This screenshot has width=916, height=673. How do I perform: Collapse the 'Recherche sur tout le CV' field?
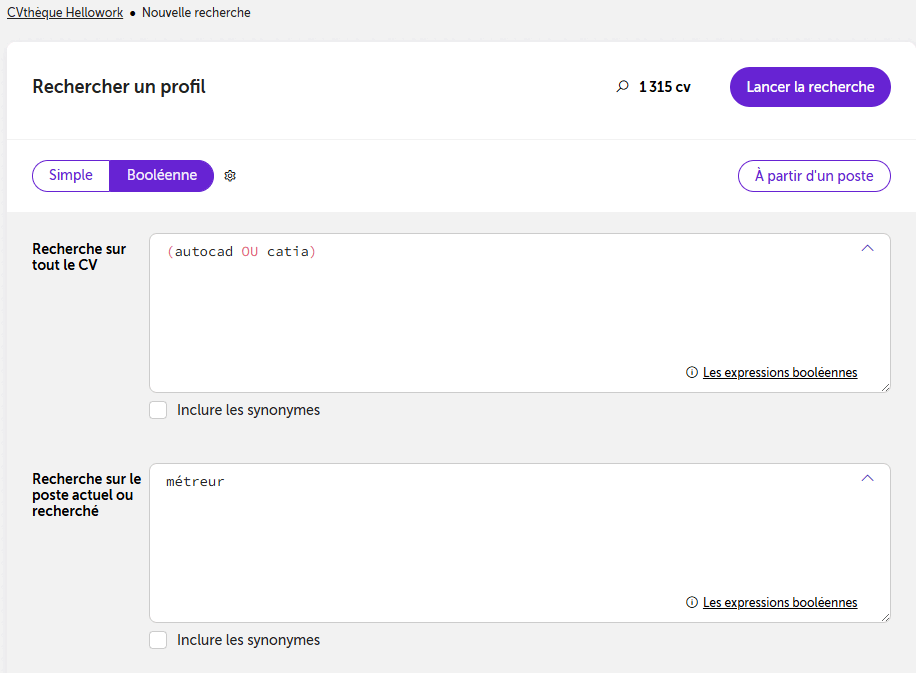[x=868, y=248]
